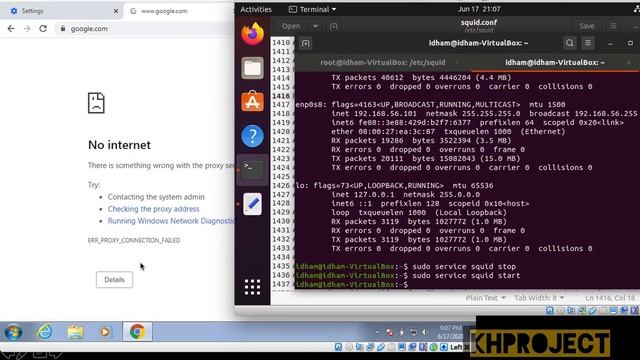This screenshot has height=360, width=640.
Task: Open Windows Media Player in the taskbar
Action: click(105, 332)
